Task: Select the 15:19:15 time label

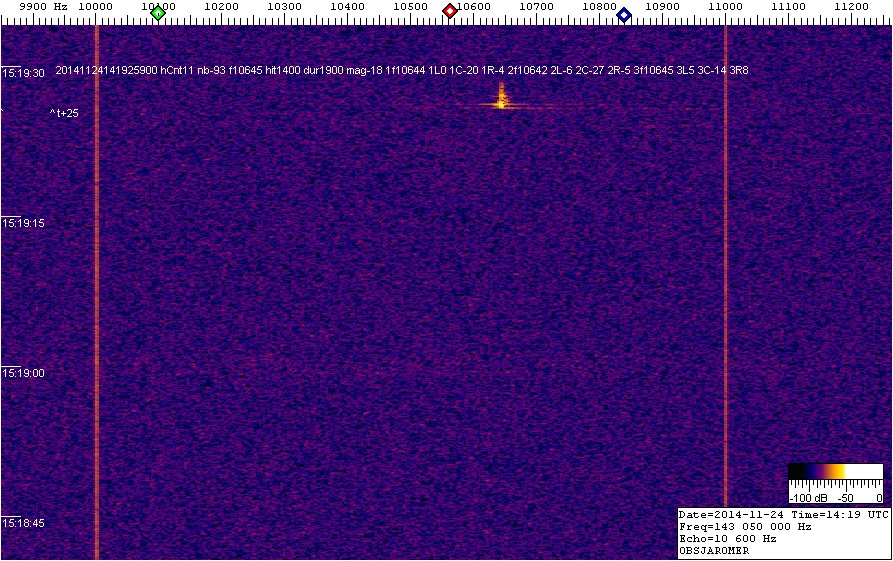Action: point(24,223)
